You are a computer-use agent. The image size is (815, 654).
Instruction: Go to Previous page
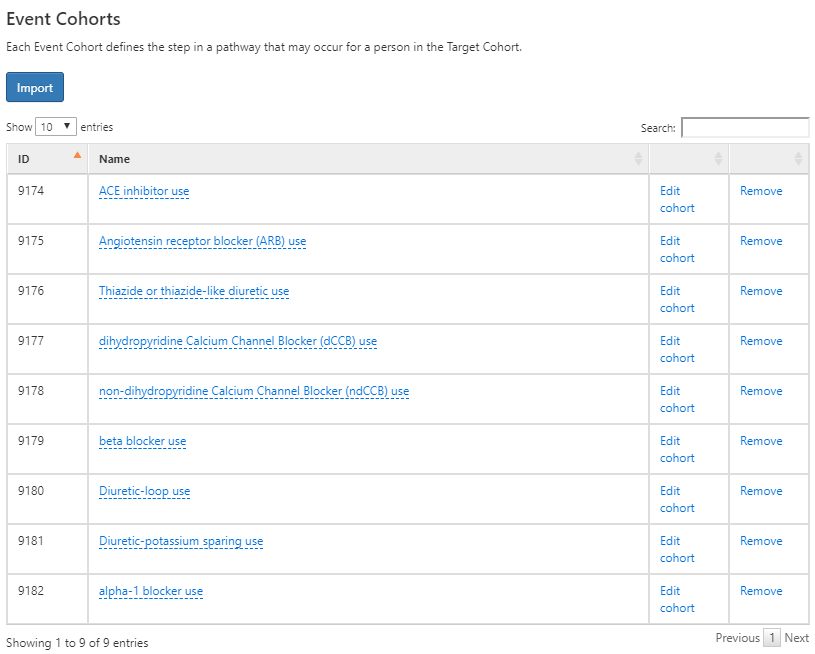click(738, 637)
